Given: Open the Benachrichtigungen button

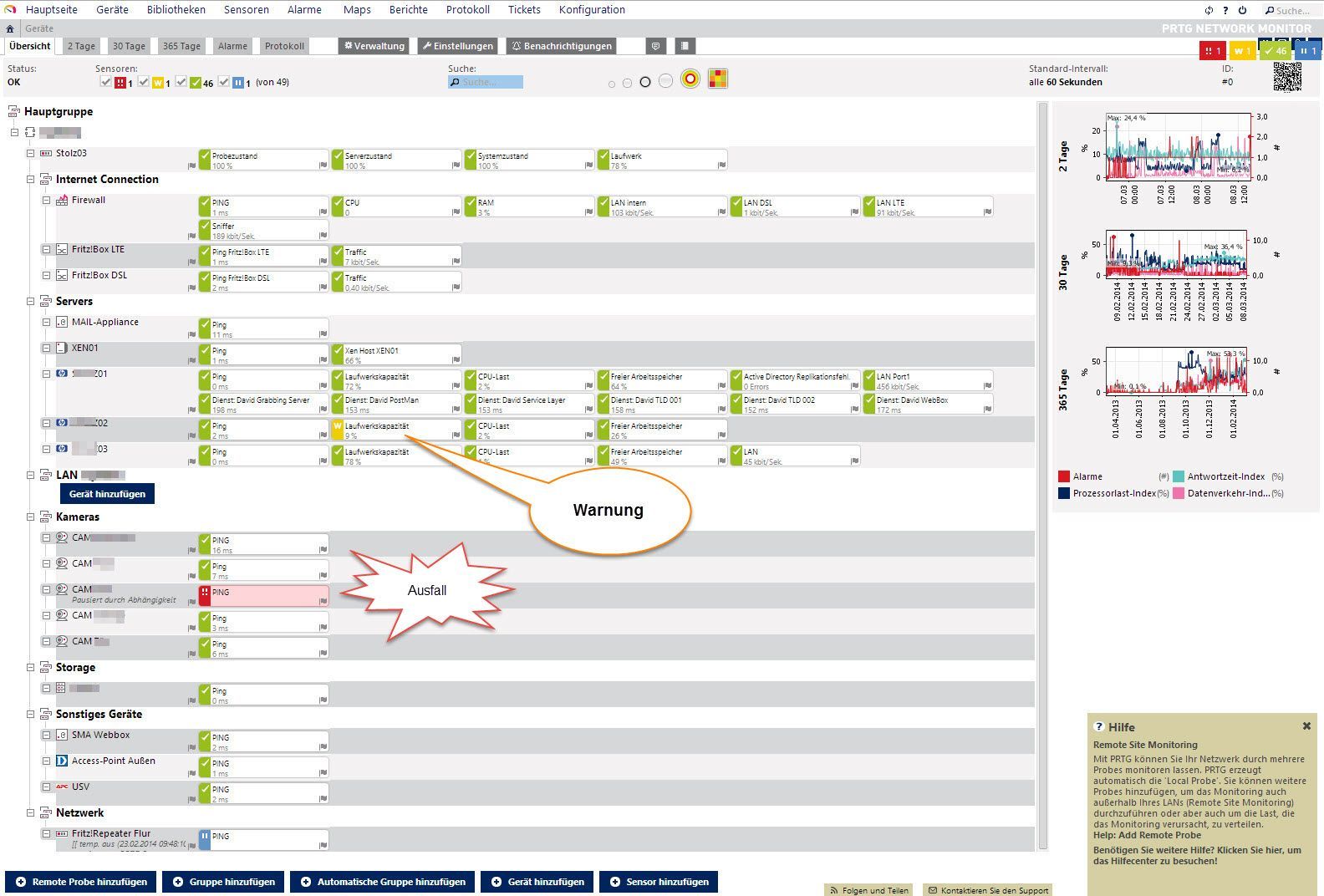Looking at the screenshot, I should coord(562,46).
